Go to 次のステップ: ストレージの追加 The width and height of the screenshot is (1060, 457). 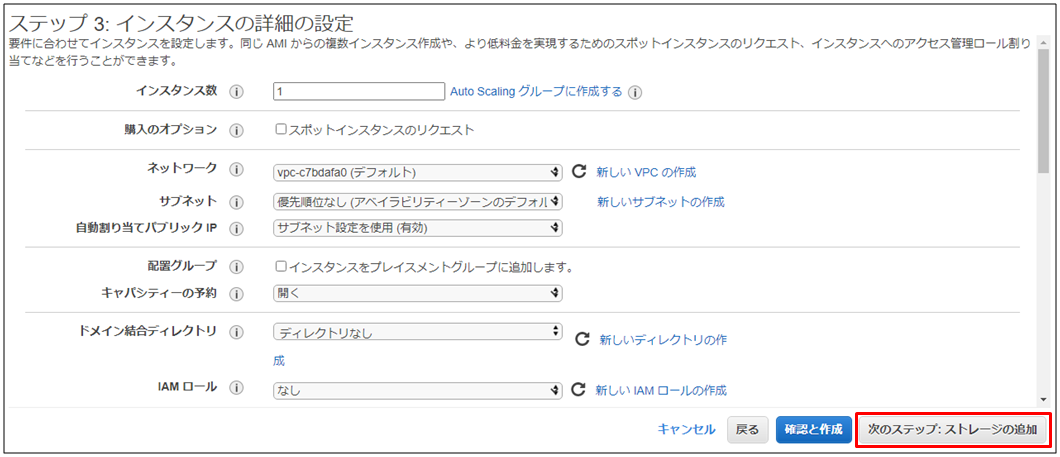coord(952,429)
